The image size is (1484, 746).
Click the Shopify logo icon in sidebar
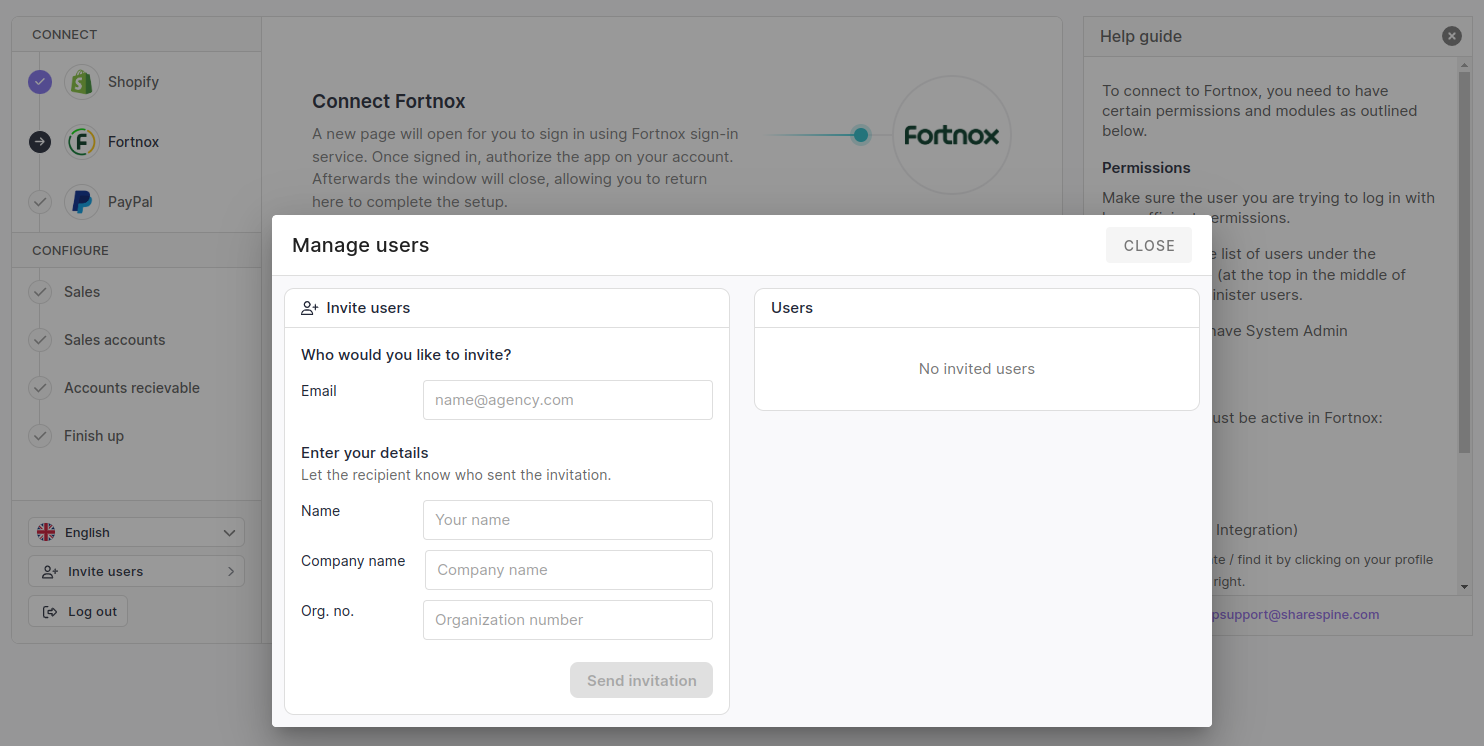pyautogui.click(x=82, y=82)
